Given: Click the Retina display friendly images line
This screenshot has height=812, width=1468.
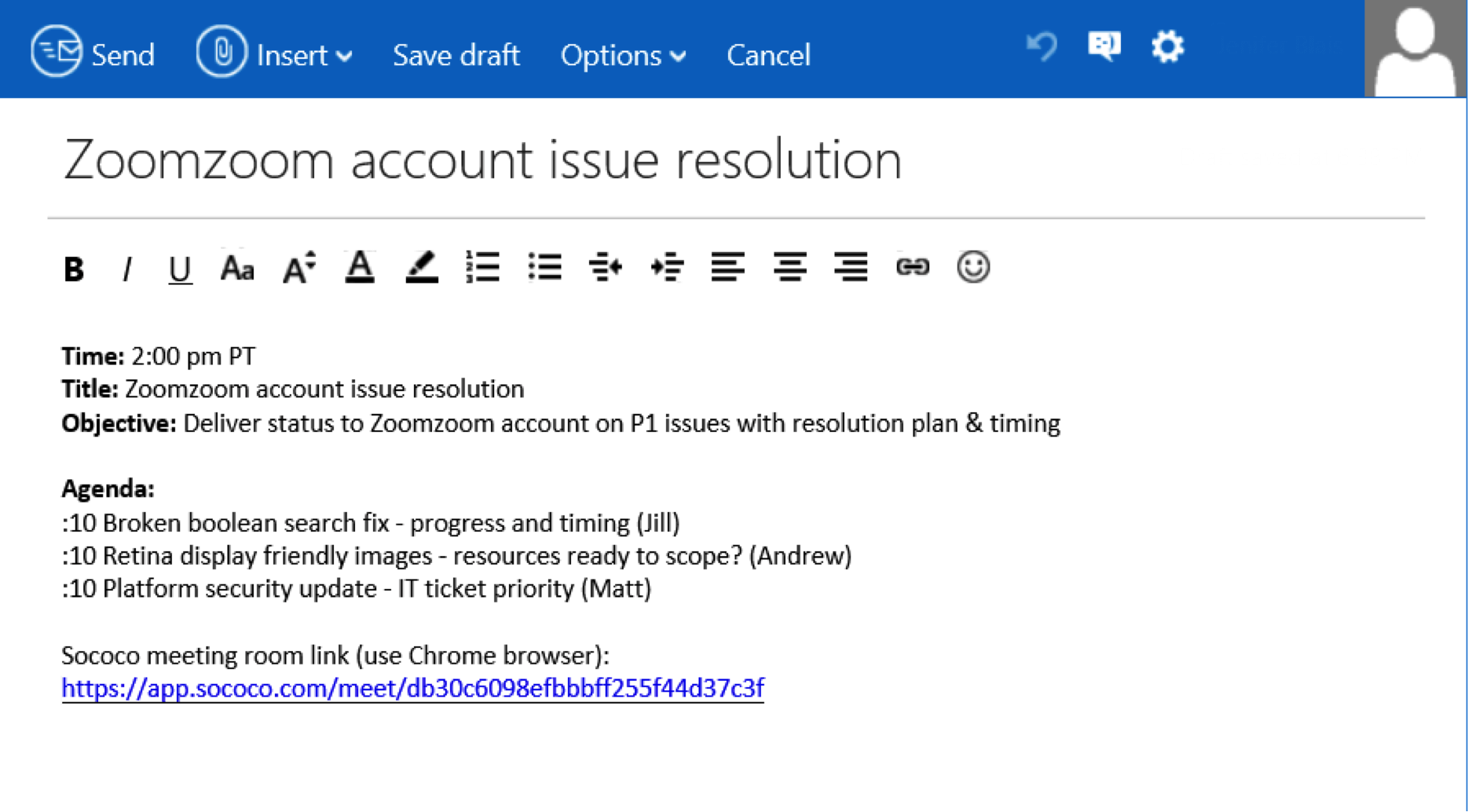Looking at the screenshot, I should pyautogui.click(x=456, y=556).
